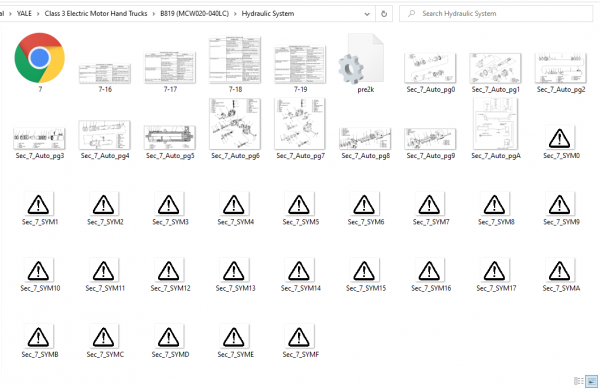Switch to details view layout
This screenshot has height=388, width=600.
tap(579, 381)
